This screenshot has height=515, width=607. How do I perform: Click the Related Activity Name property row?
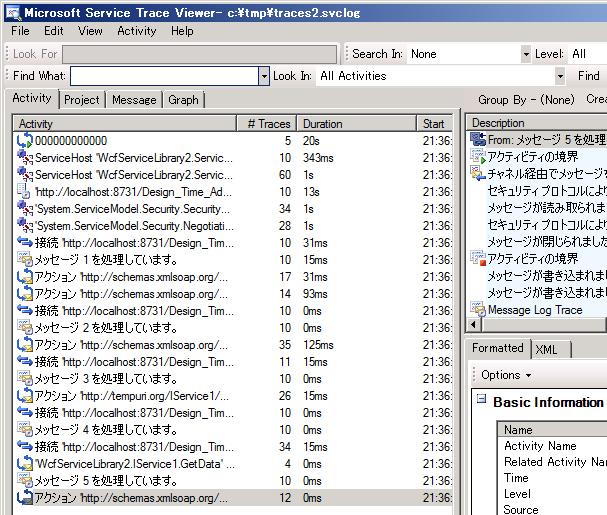point(552,462)
